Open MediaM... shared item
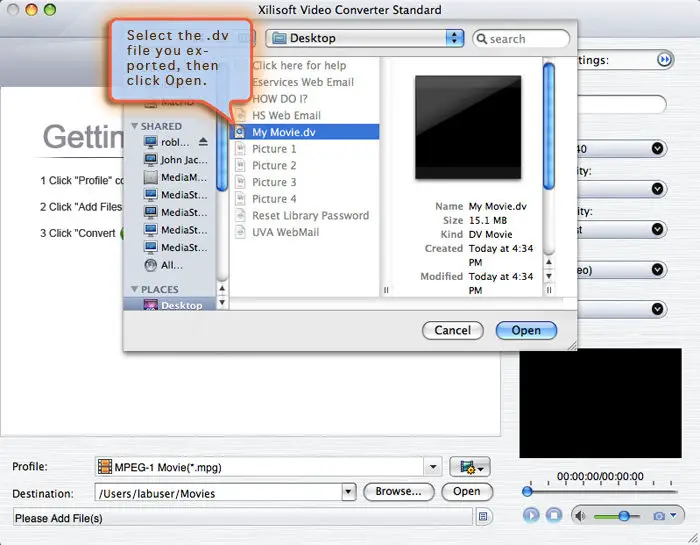 175,177
